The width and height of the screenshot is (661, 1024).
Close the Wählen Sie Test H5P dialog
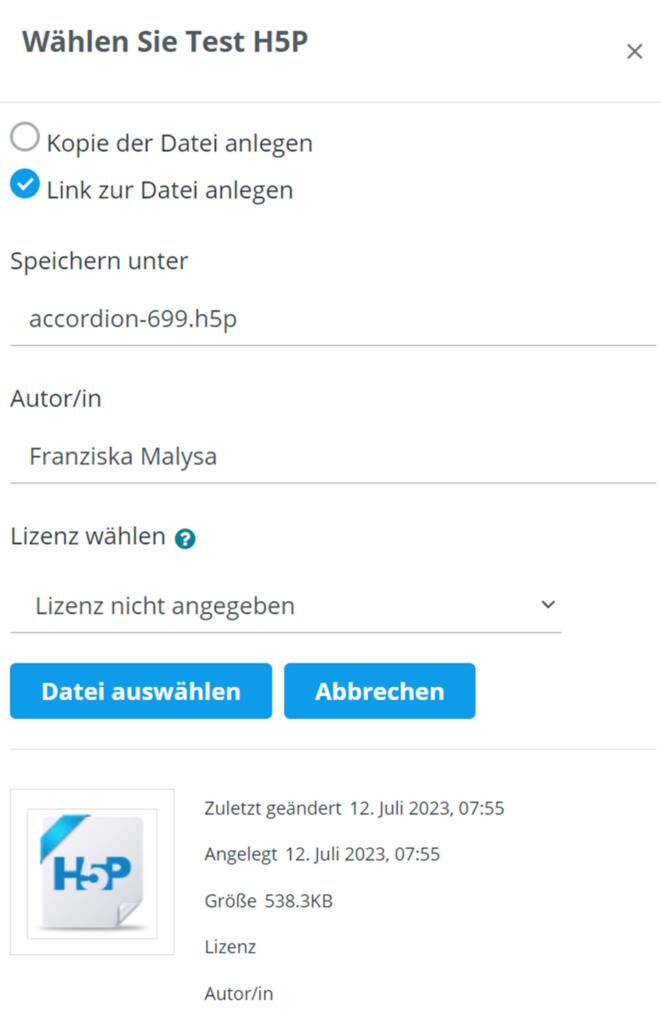coord(634,52)
